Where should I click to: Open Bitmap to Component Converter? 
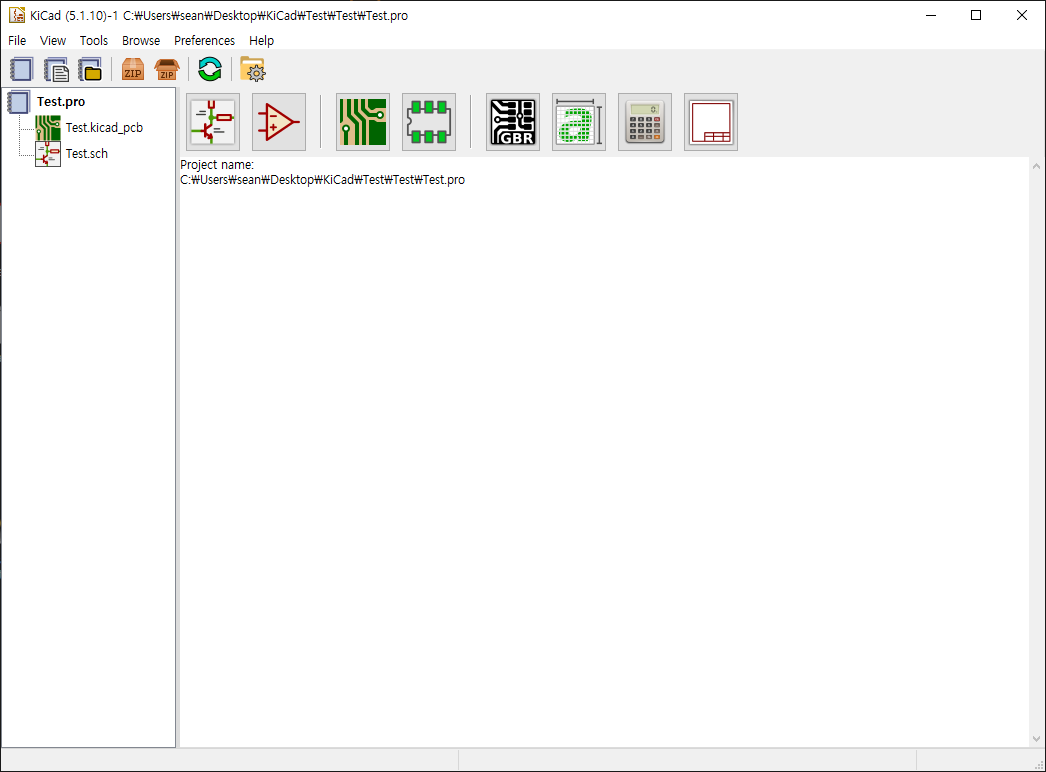tap(579, 122)
